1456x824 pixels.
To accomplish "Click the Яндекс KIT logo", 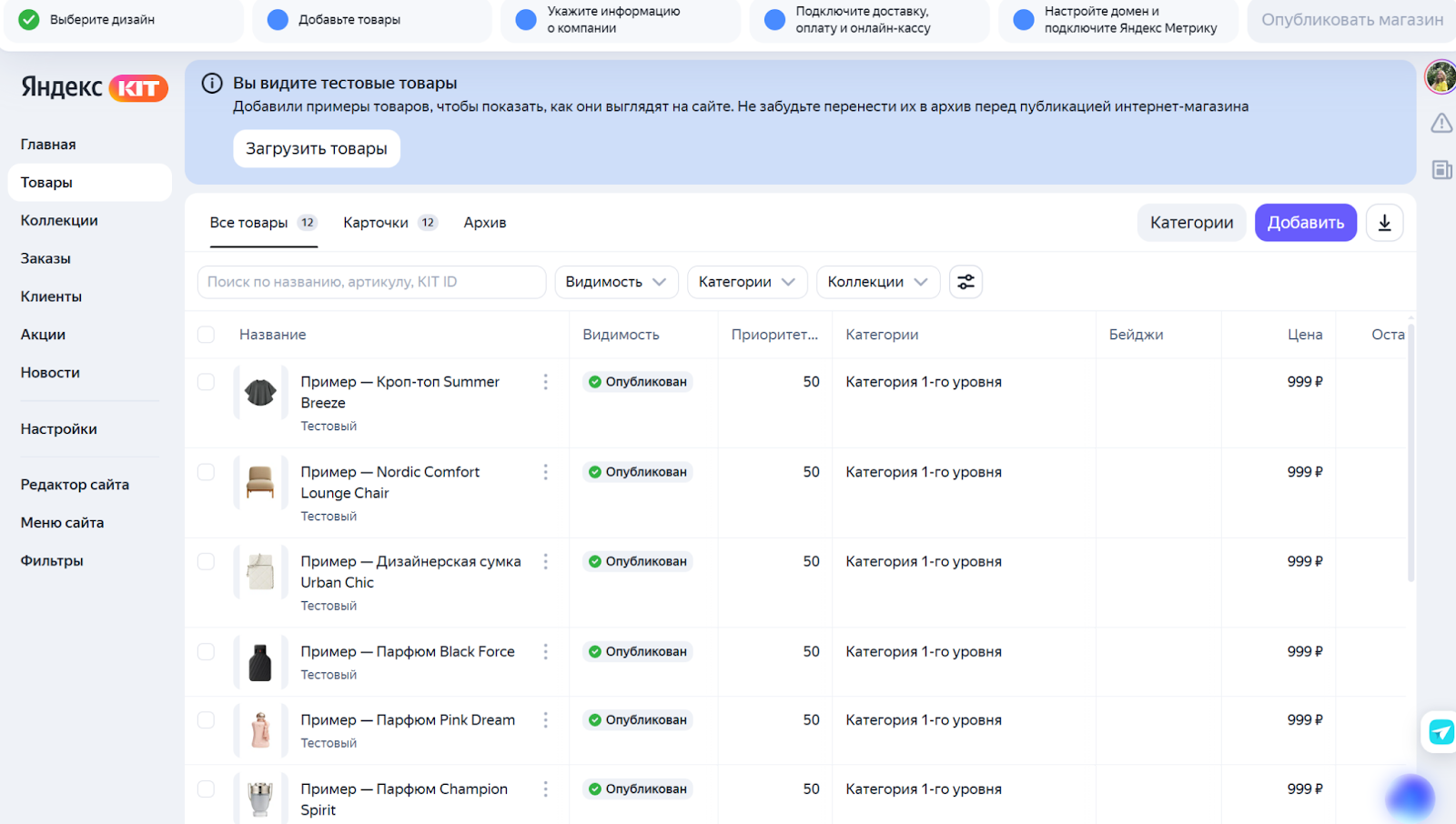I will (94, 87).
